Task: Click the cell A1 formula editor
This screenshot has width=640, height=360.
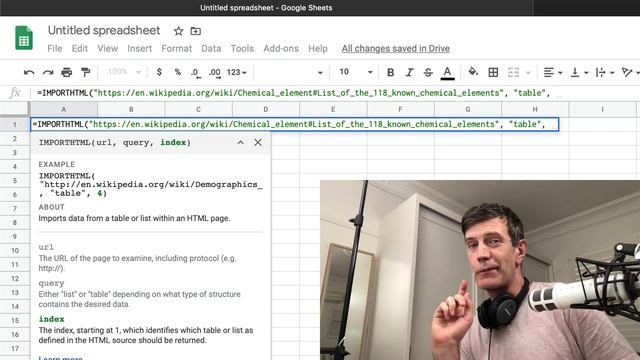Action: point(295,124)
